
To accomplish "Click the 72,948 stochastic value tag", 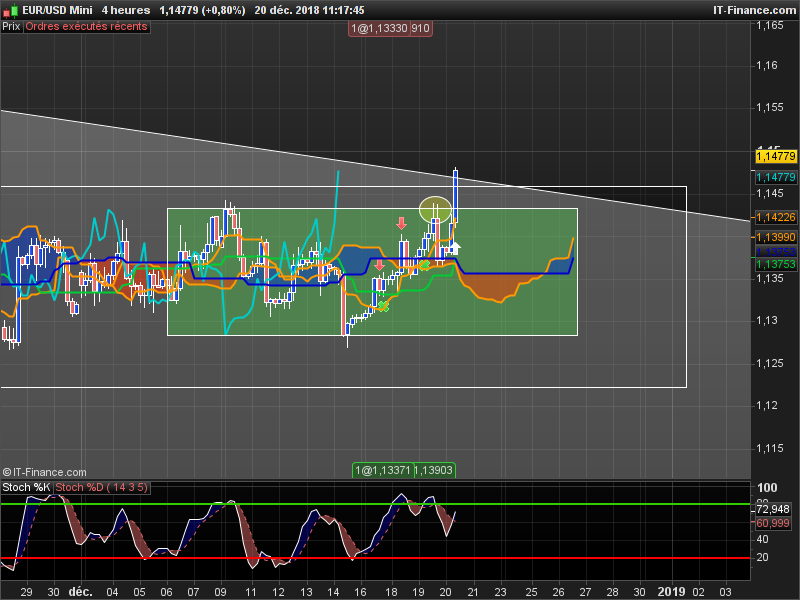I will point(773,510).
